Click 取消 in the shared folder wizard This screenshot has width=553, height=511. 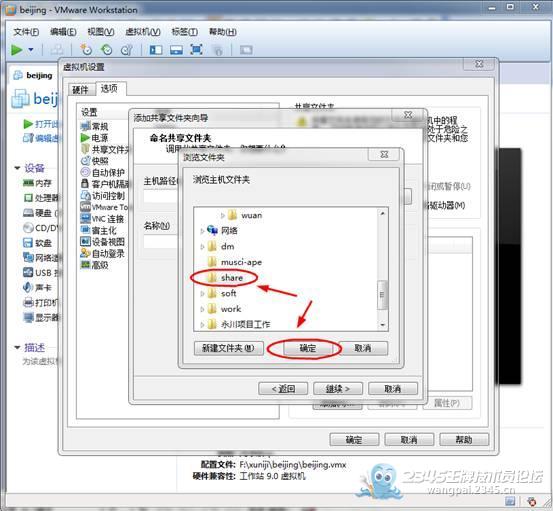pos(393,389)
